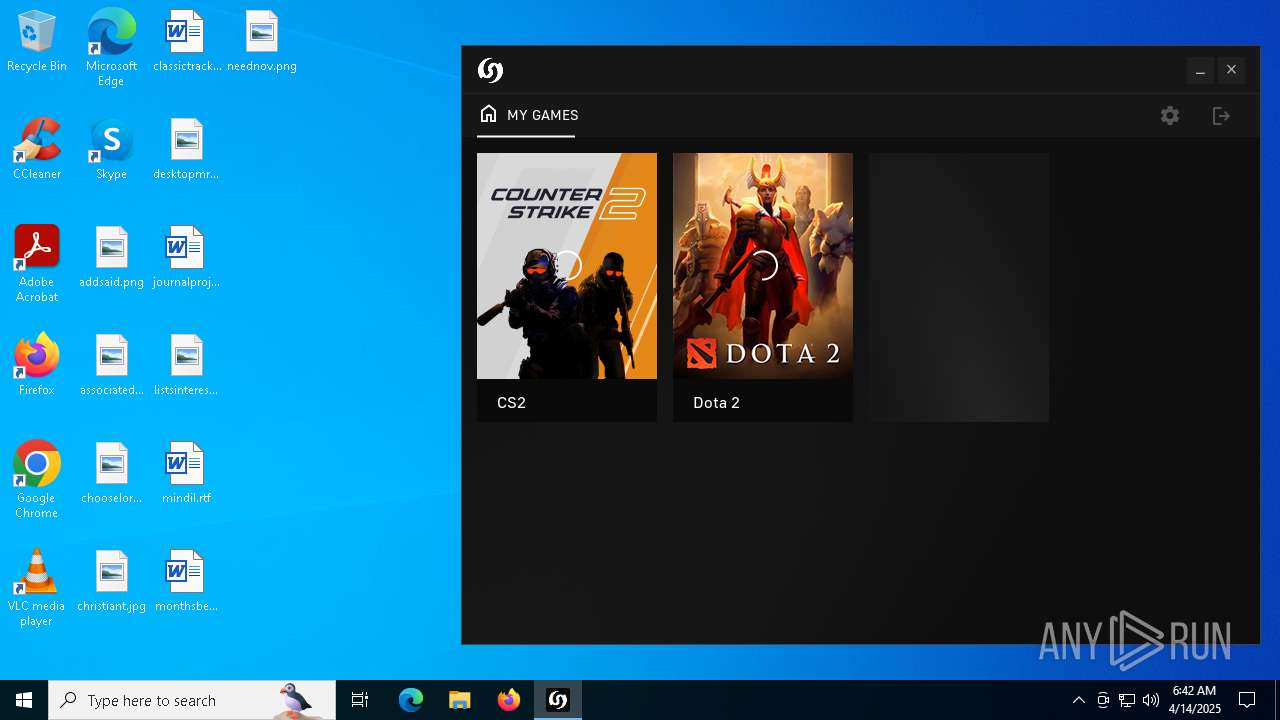Select the Counter Strike 2 cover art
Image resolution: width=1280 pixels, height=720 pixels.
click(x=567, y=266)
